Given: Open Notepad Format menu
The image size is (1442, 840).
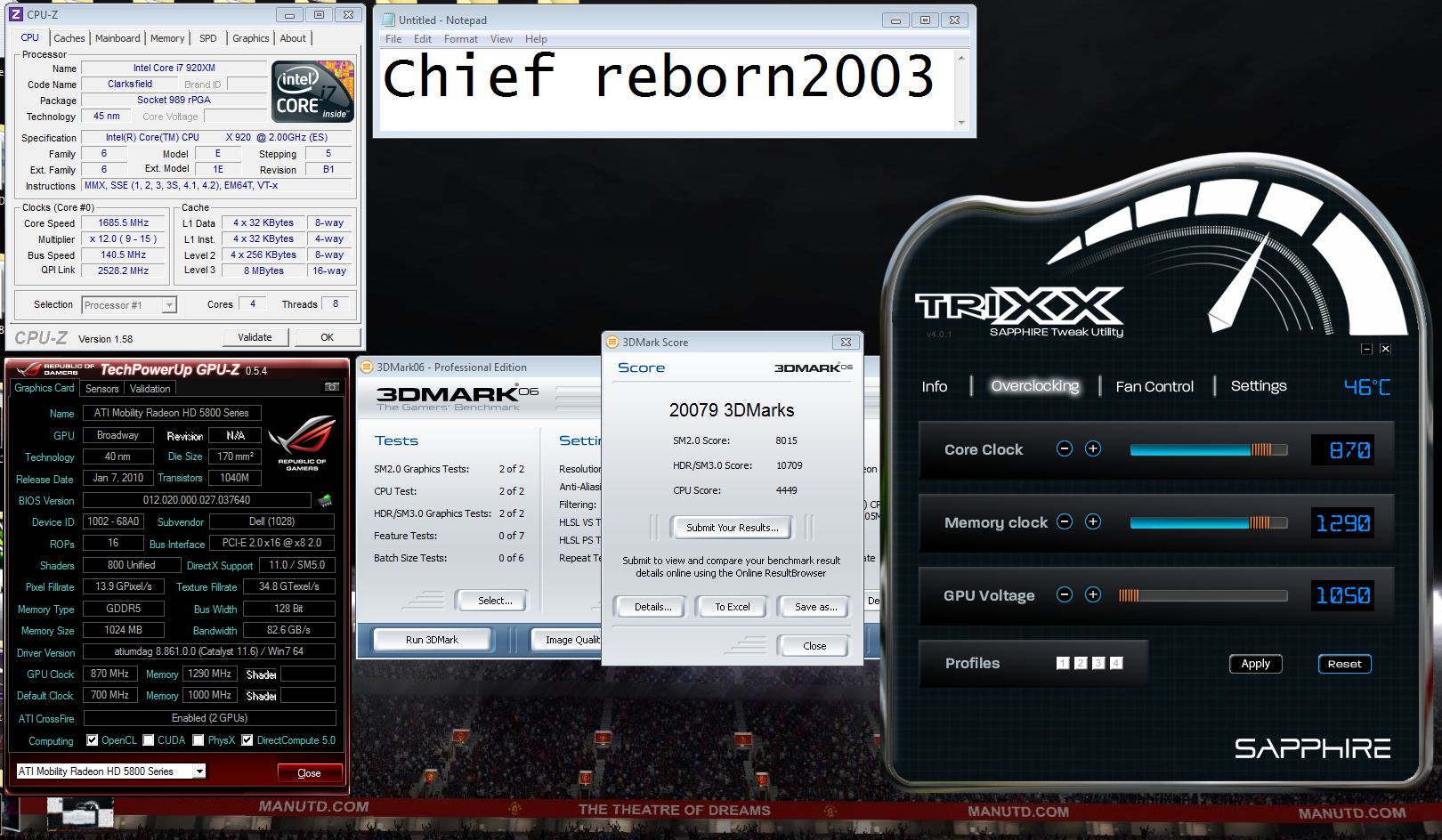Looking at the screenshot, I should click(461, 39).
